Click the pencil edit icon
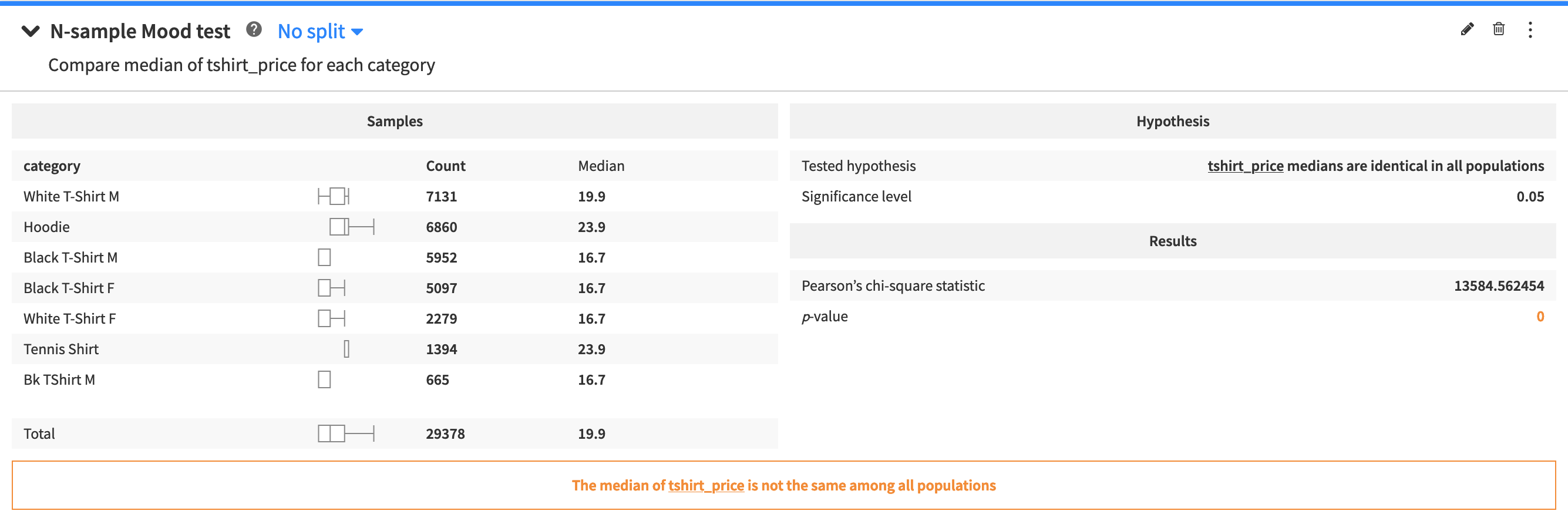Image resolution: width=1568 pixels, height=531 pixels. coord(1467,29)
